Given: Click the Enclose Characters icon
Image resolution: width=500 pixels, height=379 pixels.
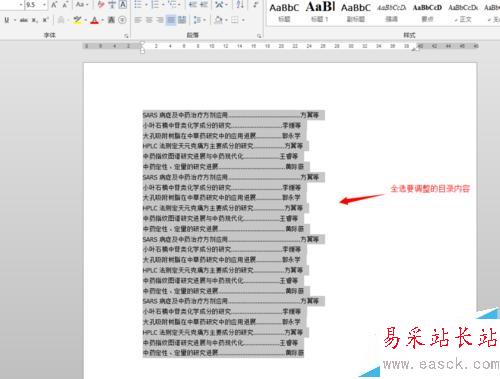Looking at the screenshot, I should pyautogui.click(x=122, y=20).
